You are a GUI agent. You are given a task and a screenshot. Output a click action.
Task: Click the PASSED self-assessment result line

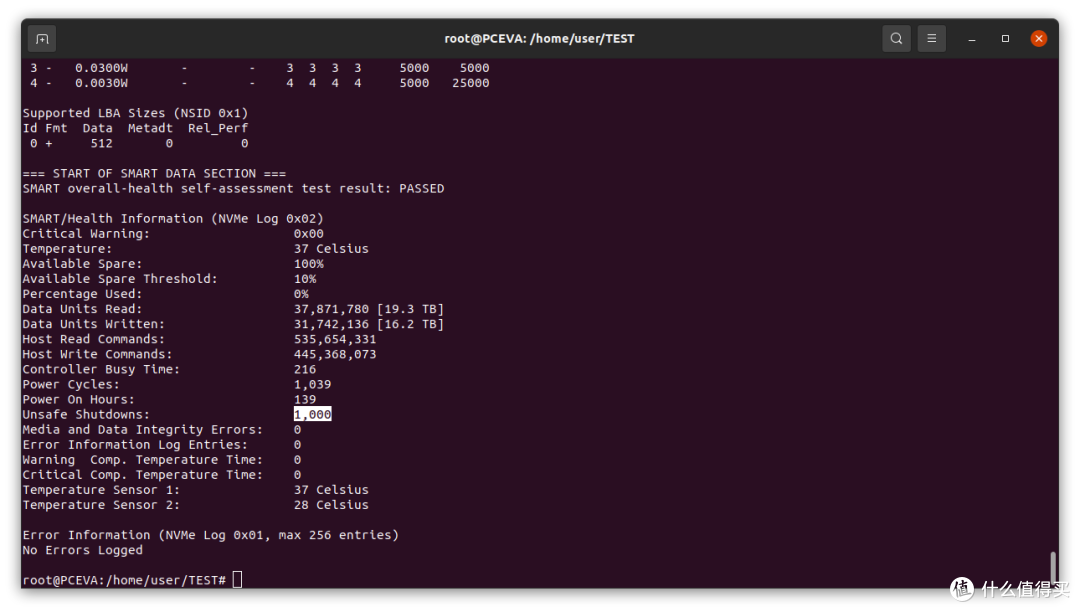coord(233,189)
